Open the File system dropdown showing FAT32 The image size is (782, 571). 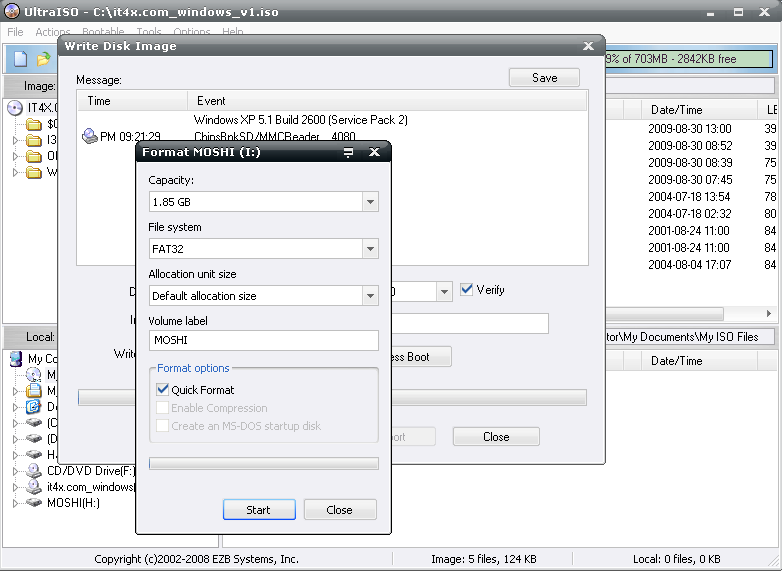(370, 249)
